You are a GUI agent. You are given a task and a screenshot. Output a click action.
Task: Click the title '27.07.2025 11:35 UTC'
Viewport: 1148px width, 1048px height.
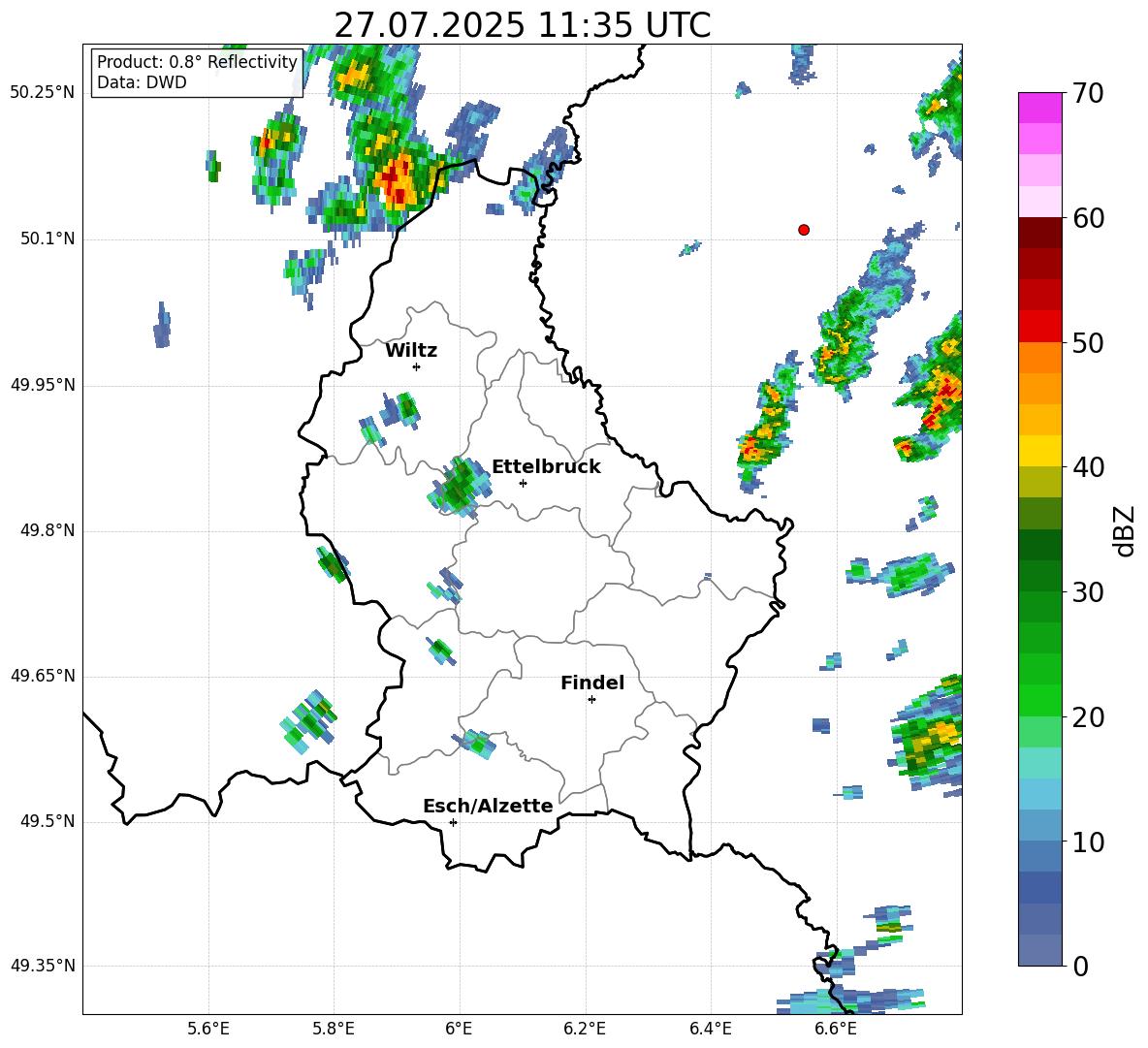point(522,25)
